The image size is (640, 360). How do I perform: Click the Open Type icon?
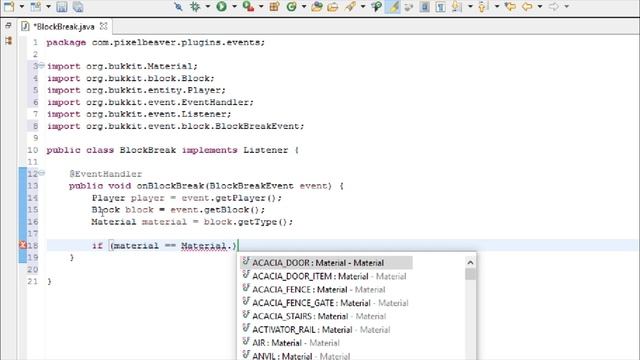pos(316,7)
